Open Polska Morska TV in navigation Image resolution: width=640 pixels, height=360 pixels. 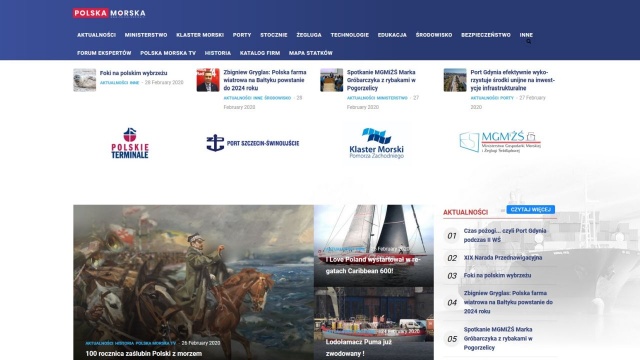click(168, 53)
